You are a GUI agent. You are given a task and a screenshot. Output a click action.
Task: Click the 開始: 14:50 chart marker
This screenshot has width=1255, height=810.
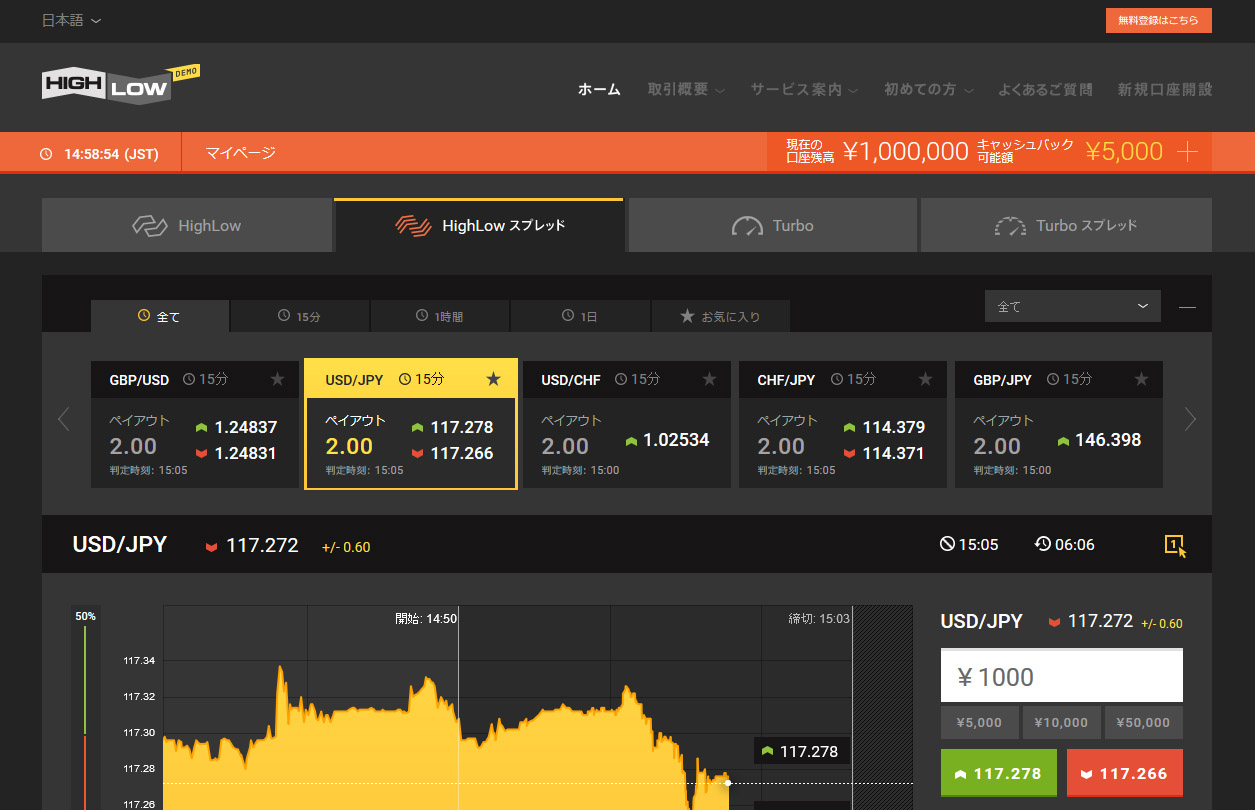click(x=426, y=619)
